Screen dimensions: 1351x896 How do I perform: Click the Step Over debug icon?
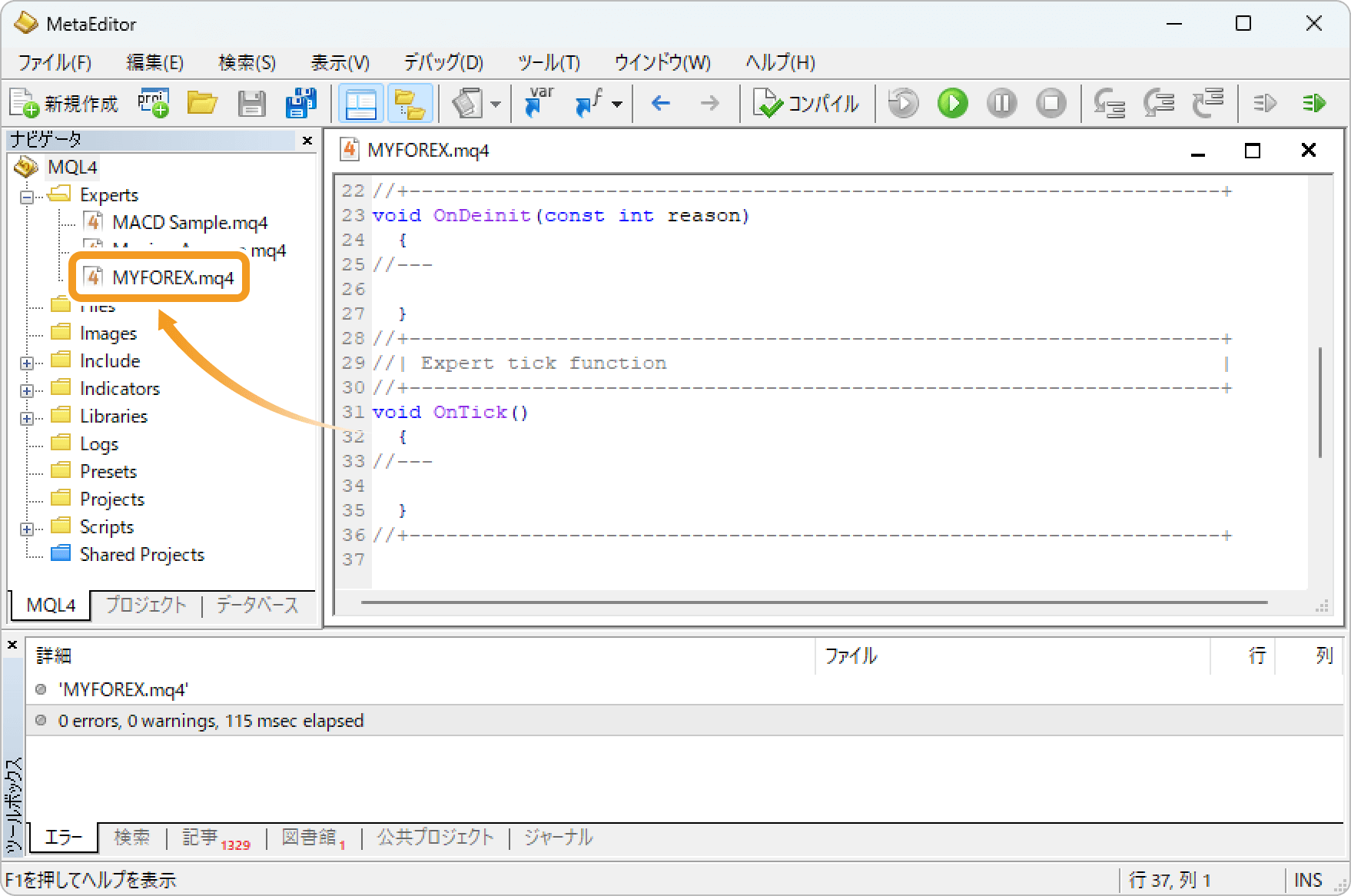1159,103
